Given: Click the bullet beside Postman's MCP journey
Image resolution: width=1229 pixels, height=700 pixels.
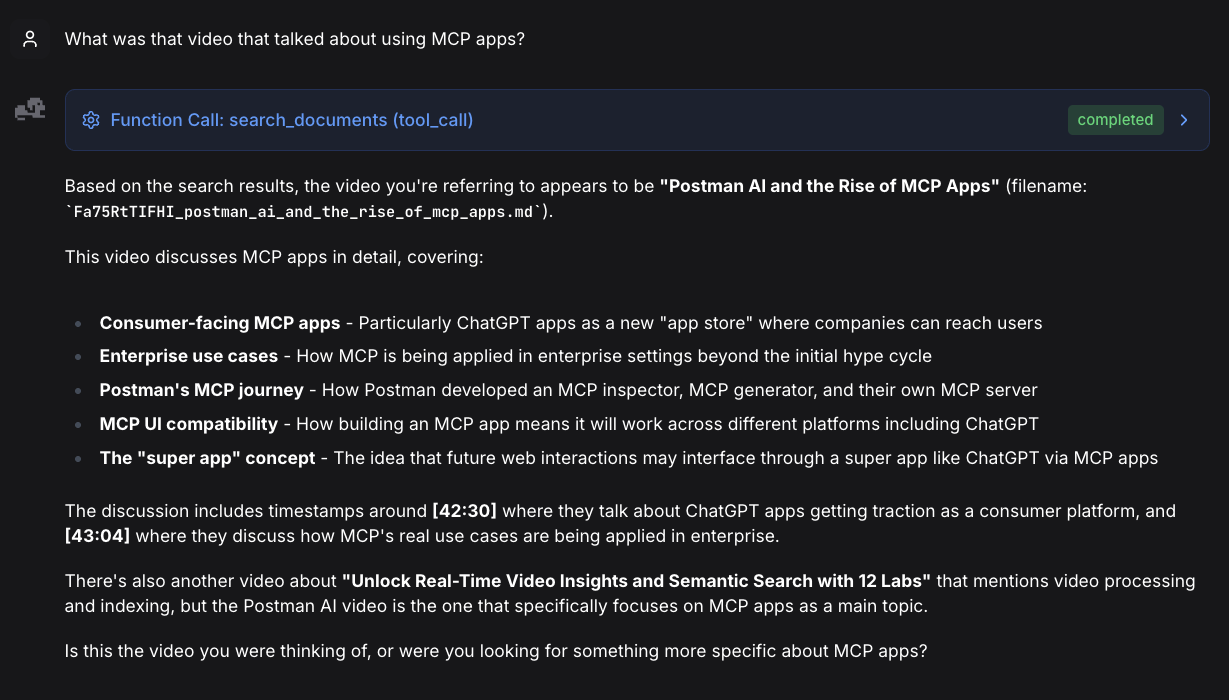Looking at the screenshot, I should tap(77, 390).
